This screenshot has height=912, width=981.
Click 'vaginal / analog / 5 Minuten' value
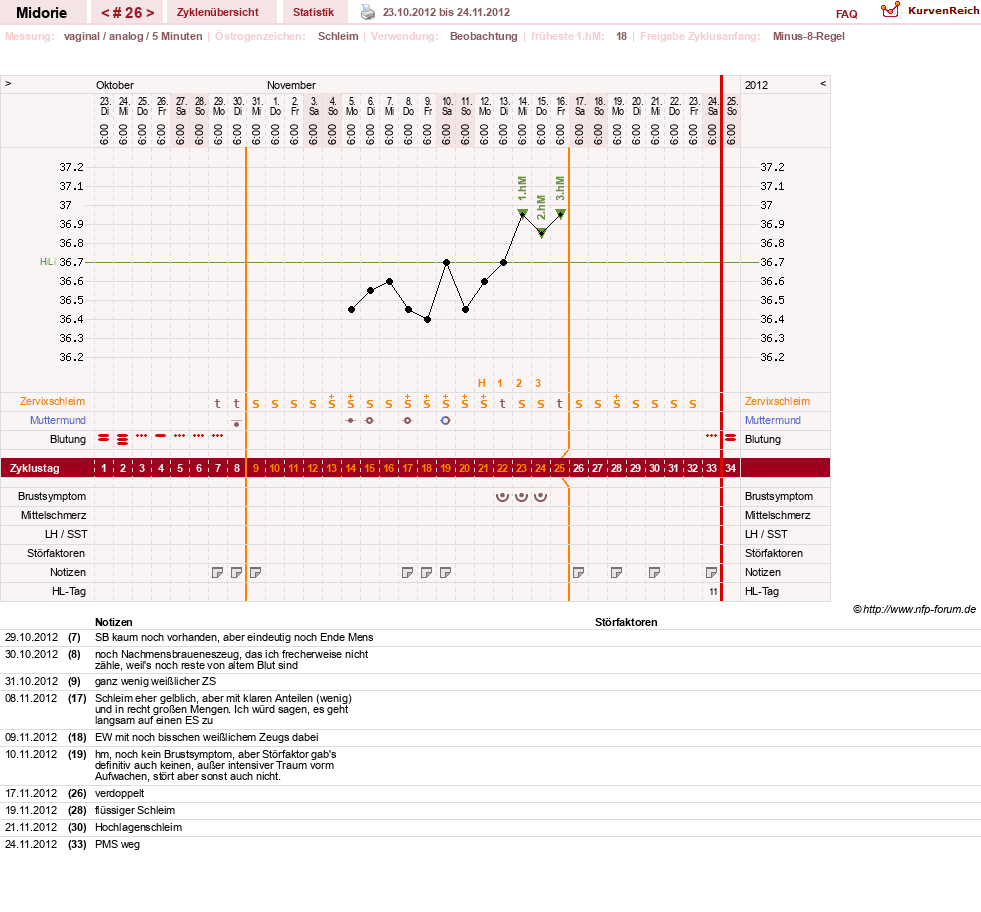pos(133,36)
